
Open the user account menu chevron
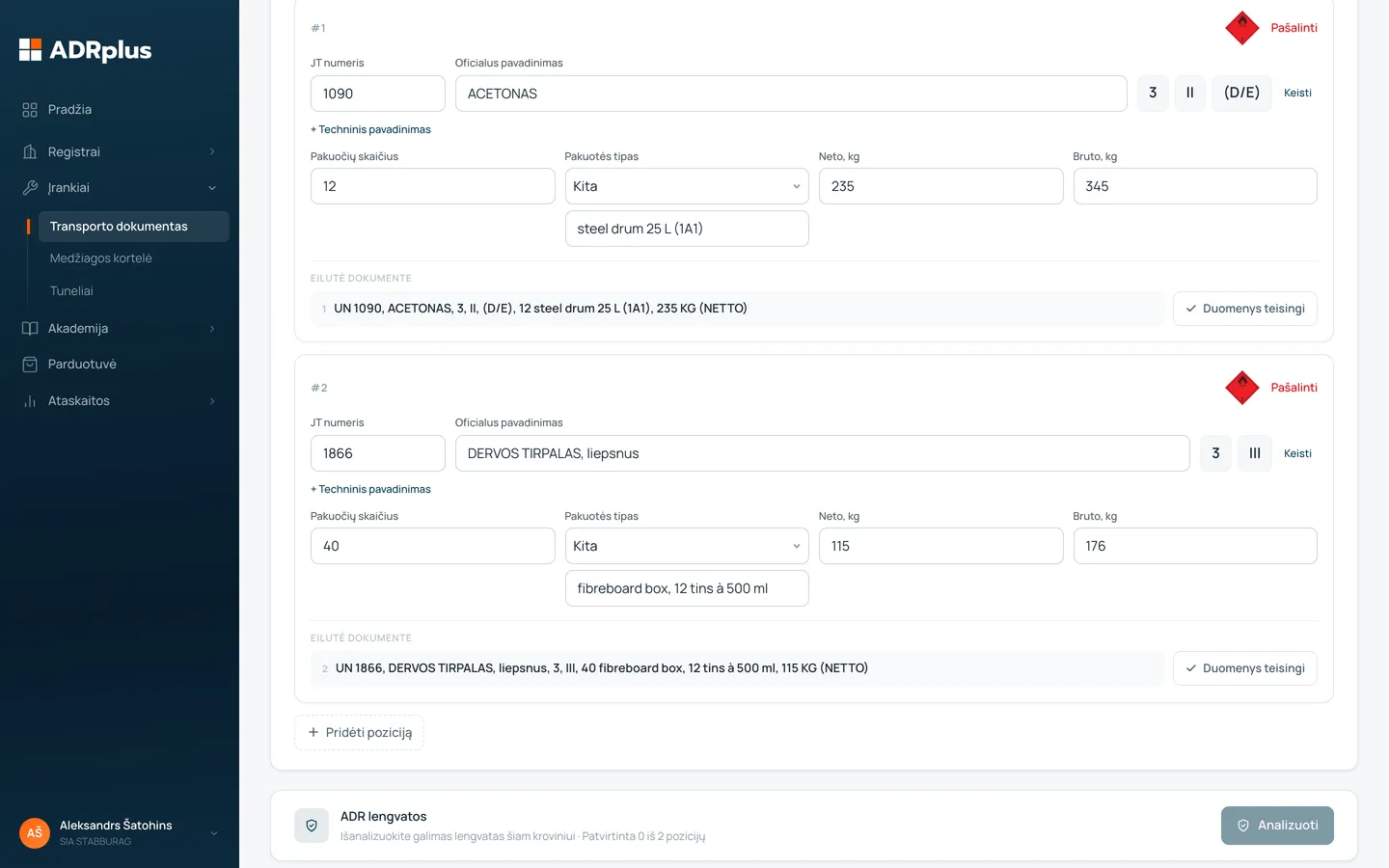(x=214, y=833)
